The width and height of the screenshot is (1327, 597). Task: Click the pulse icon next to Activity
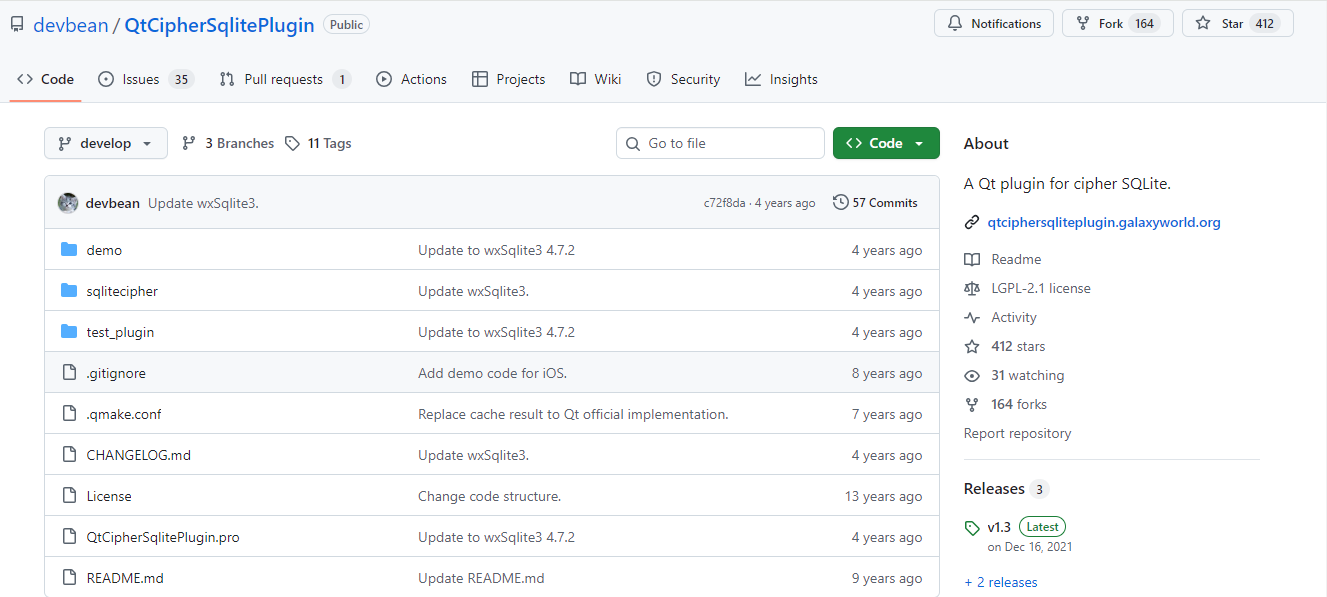(972, 317)
